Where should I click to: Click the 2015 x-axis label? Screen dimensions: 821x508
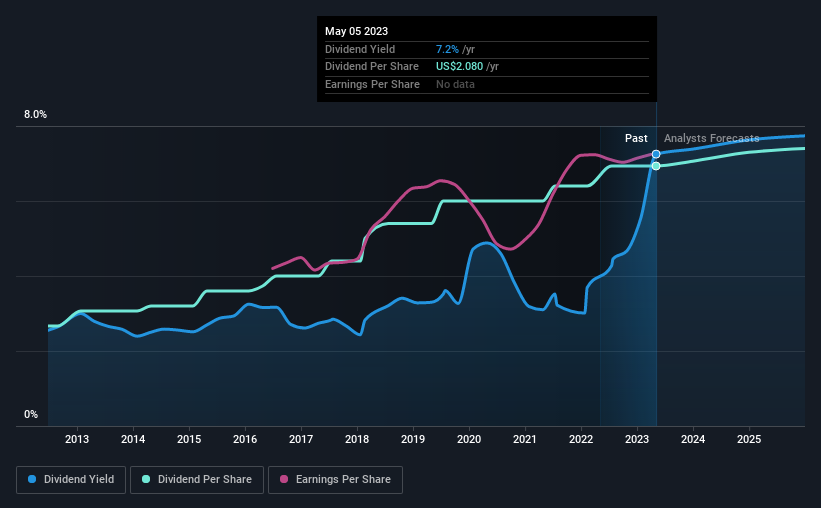[x=189, y=439]
